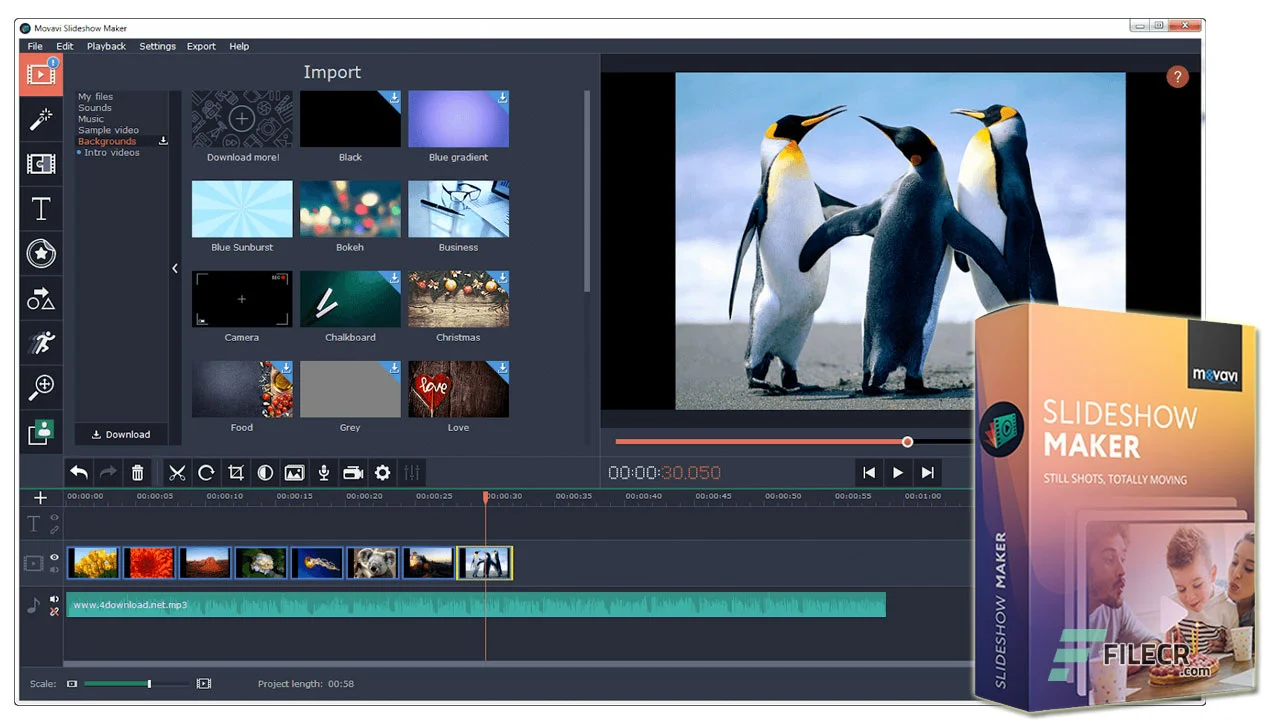Open the Titles text tab
Screen dimensions: 1280x720
pyautogui.click(x=41, y=208)
